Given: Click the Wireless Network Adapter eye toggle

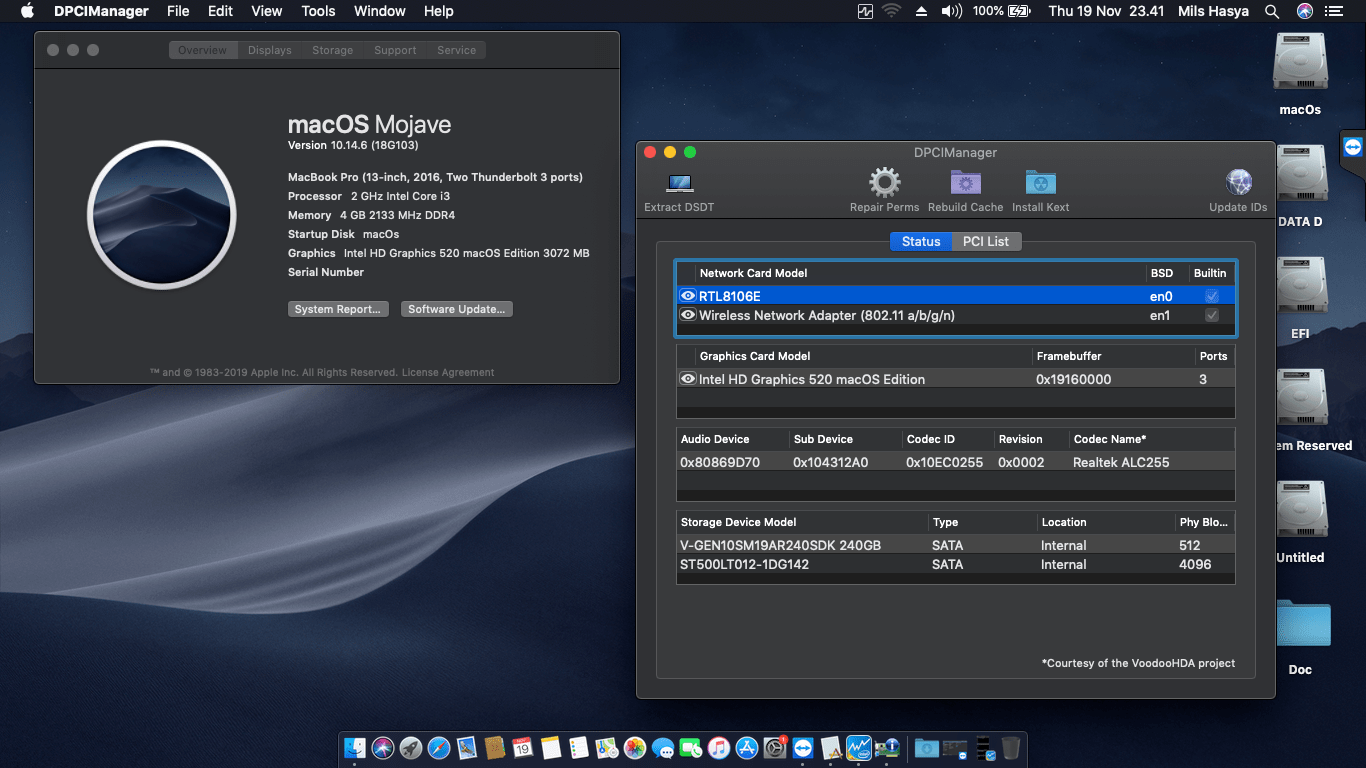Looking at the screenshot, I should (687, 314).
